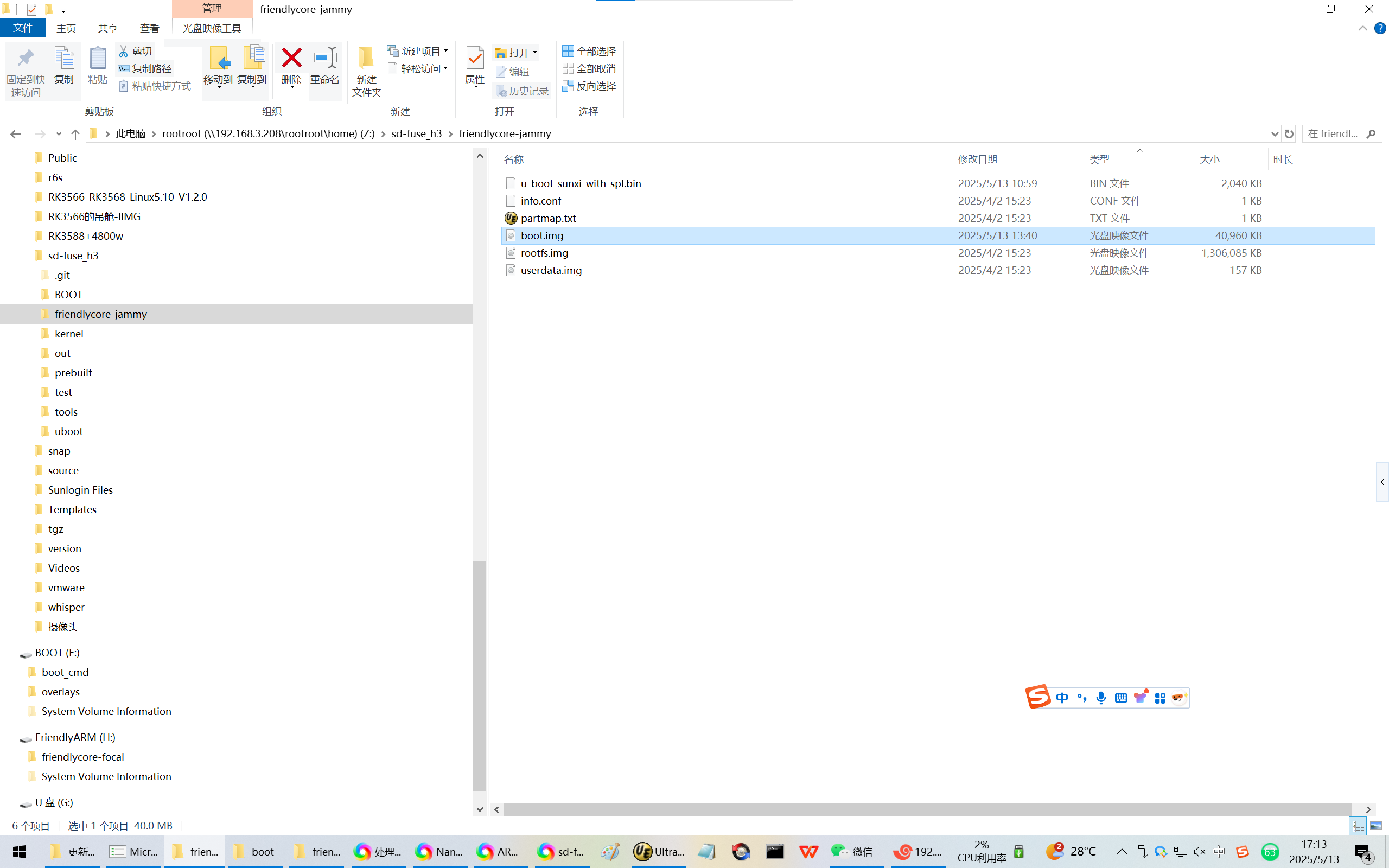The height and width of the screenshot is (868, 1389).
Task: Click the Rename icon in ribbon
Action: click(325, 58)
